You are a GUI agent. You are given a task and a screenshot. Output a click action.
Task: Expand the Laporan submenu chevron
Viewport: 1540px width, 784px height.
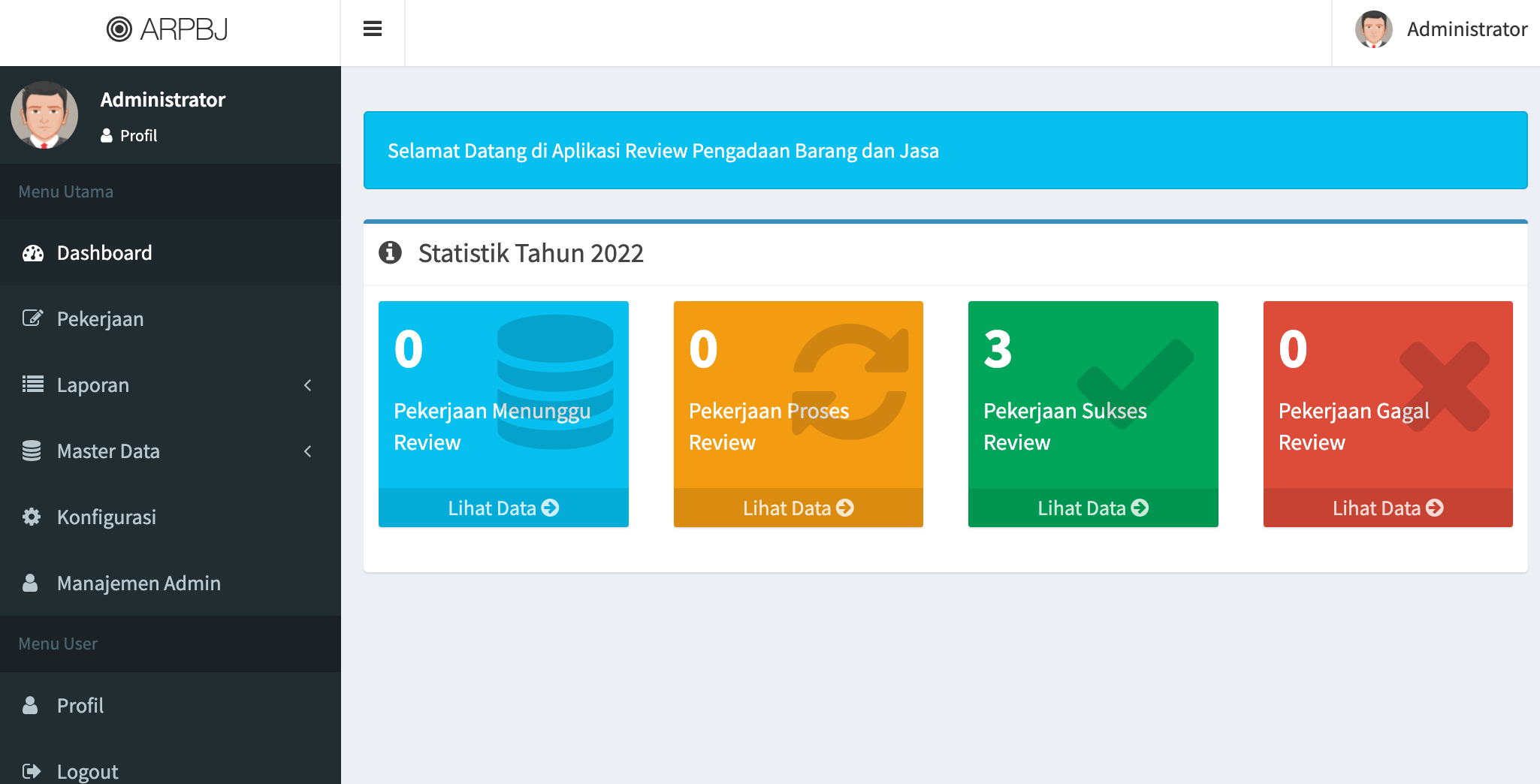point(307,385)
